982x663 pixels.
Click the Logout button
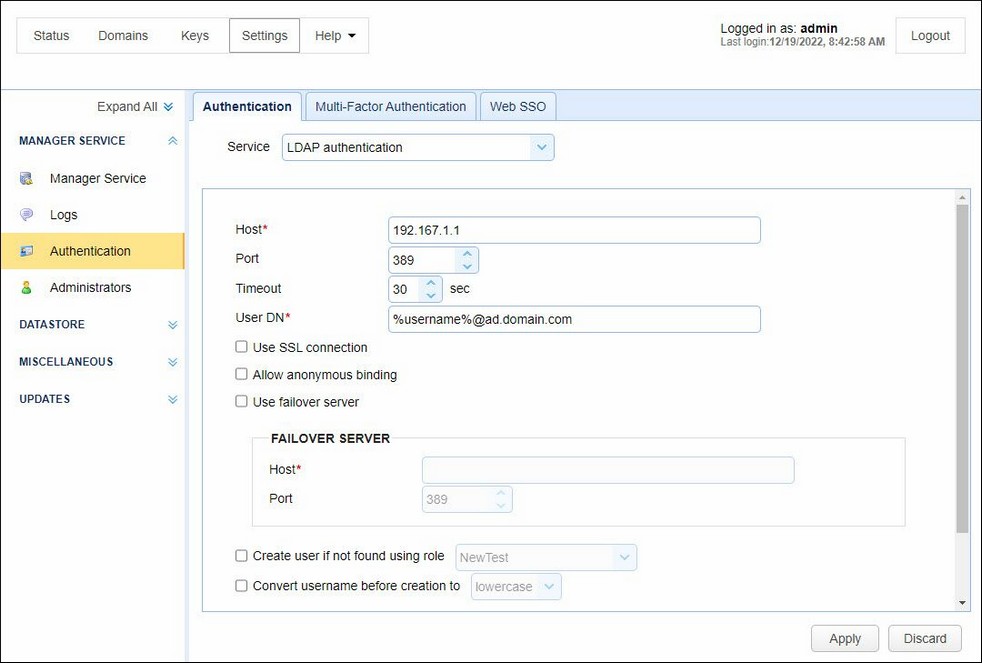pos(930,36)
